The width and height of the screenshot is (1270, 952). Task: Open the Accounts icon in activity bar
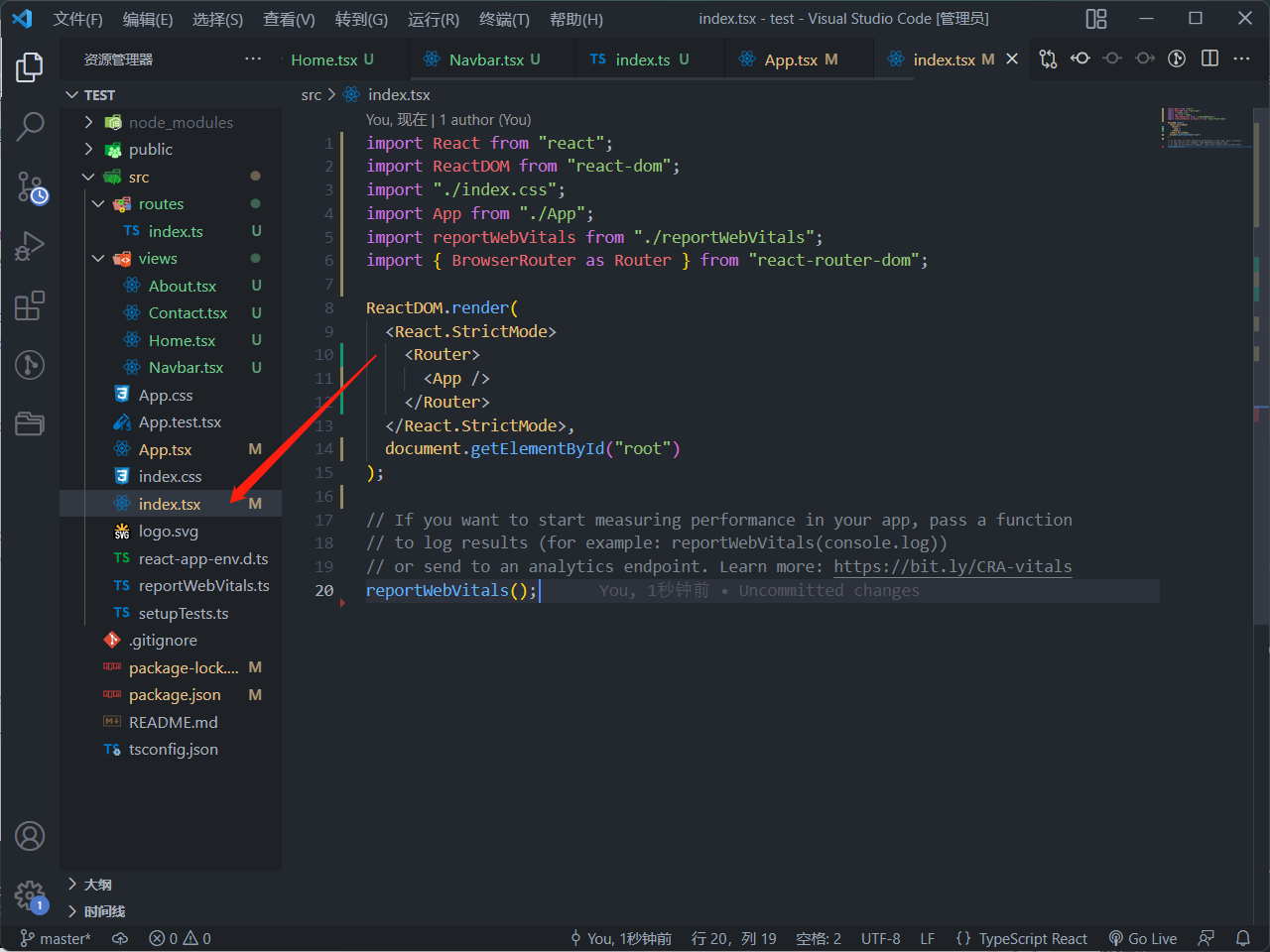(x=30, y=836)
